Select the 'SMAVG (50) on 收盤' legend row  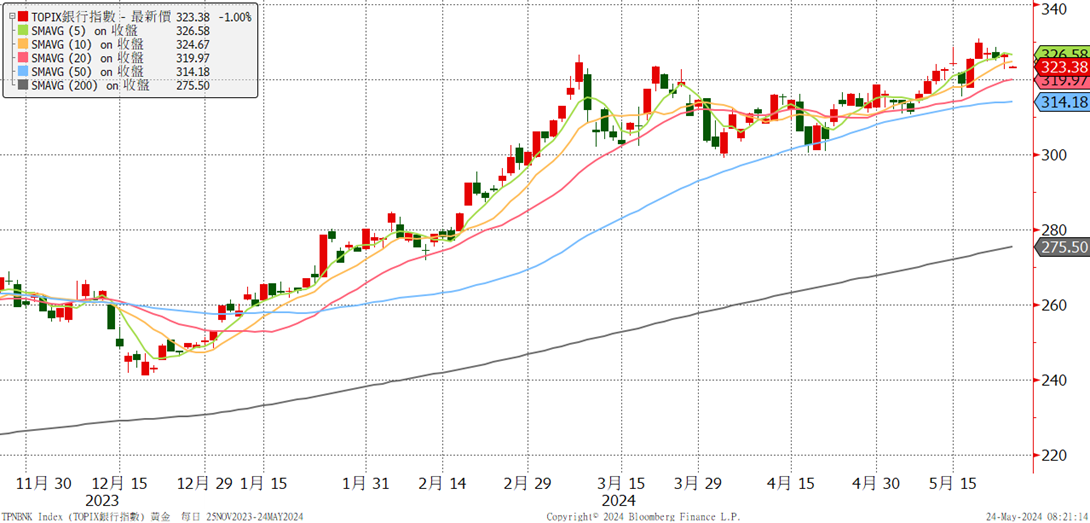[88, 72]
